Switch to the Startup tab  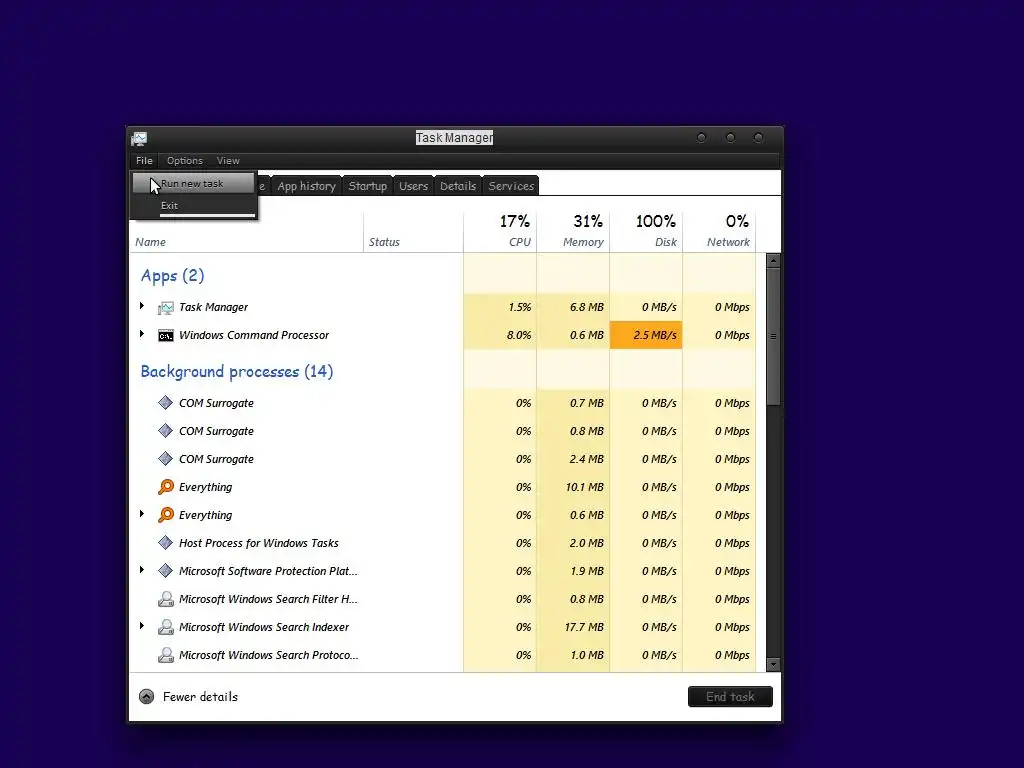368,186
